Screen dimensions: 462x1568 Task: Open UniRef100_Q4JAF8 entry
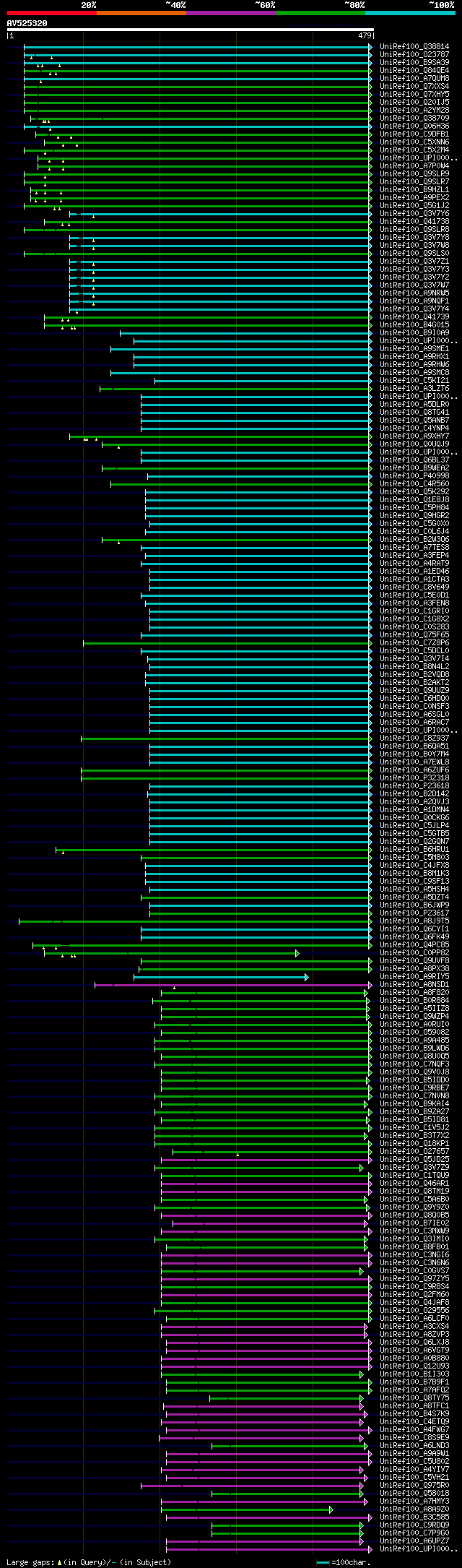point(414,1303)
